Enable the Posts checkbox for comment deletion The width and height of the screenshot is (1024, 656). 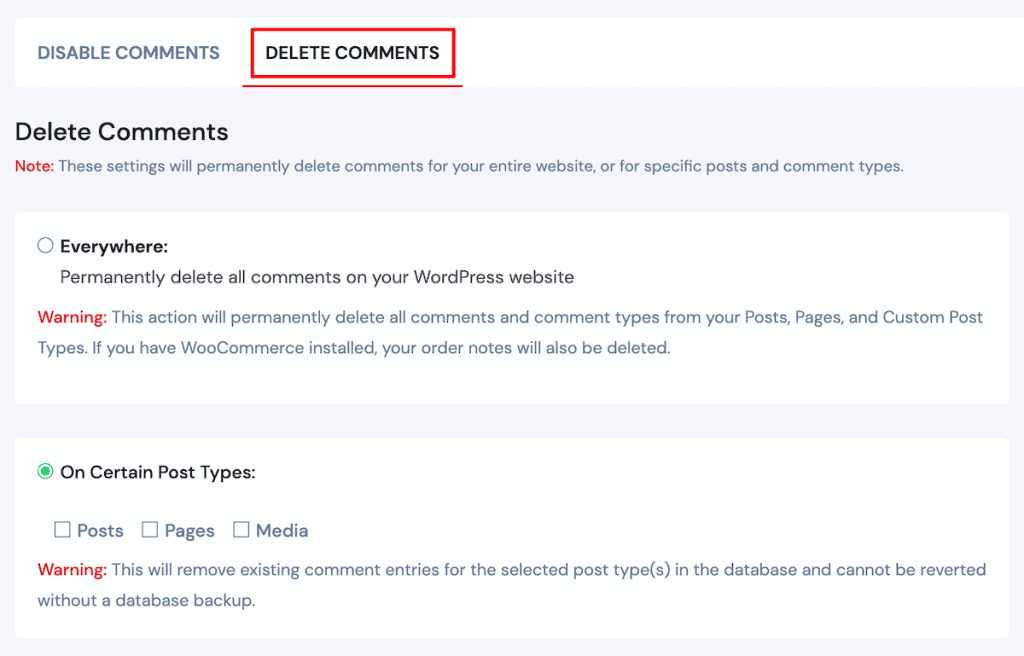coord(62,530)
